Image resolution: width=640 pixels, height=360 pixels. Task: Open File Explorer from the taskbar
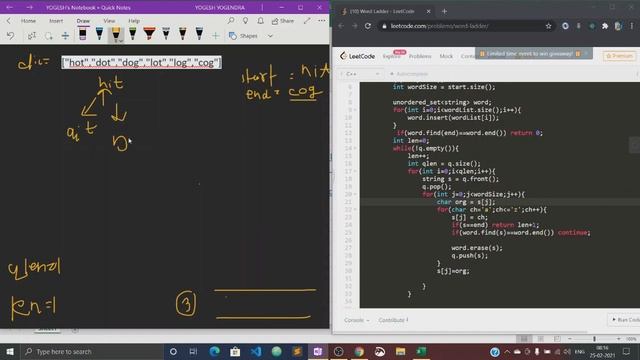pos(400,351)
